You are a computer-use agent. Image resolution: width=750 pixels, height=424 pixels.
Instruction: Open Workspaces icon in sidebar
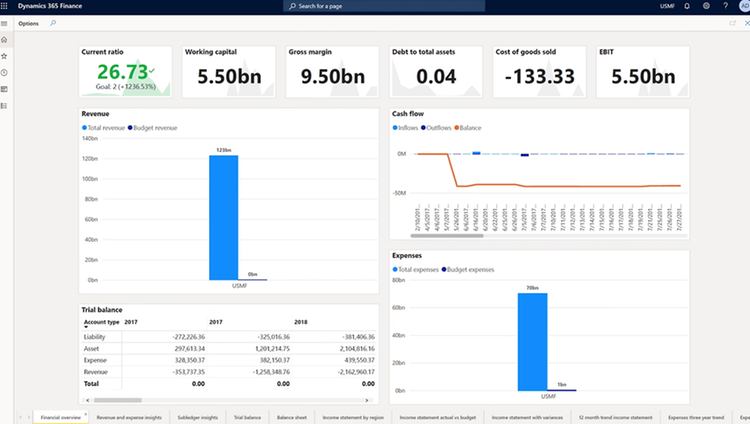pyautogui.click(x=4, y=89)
